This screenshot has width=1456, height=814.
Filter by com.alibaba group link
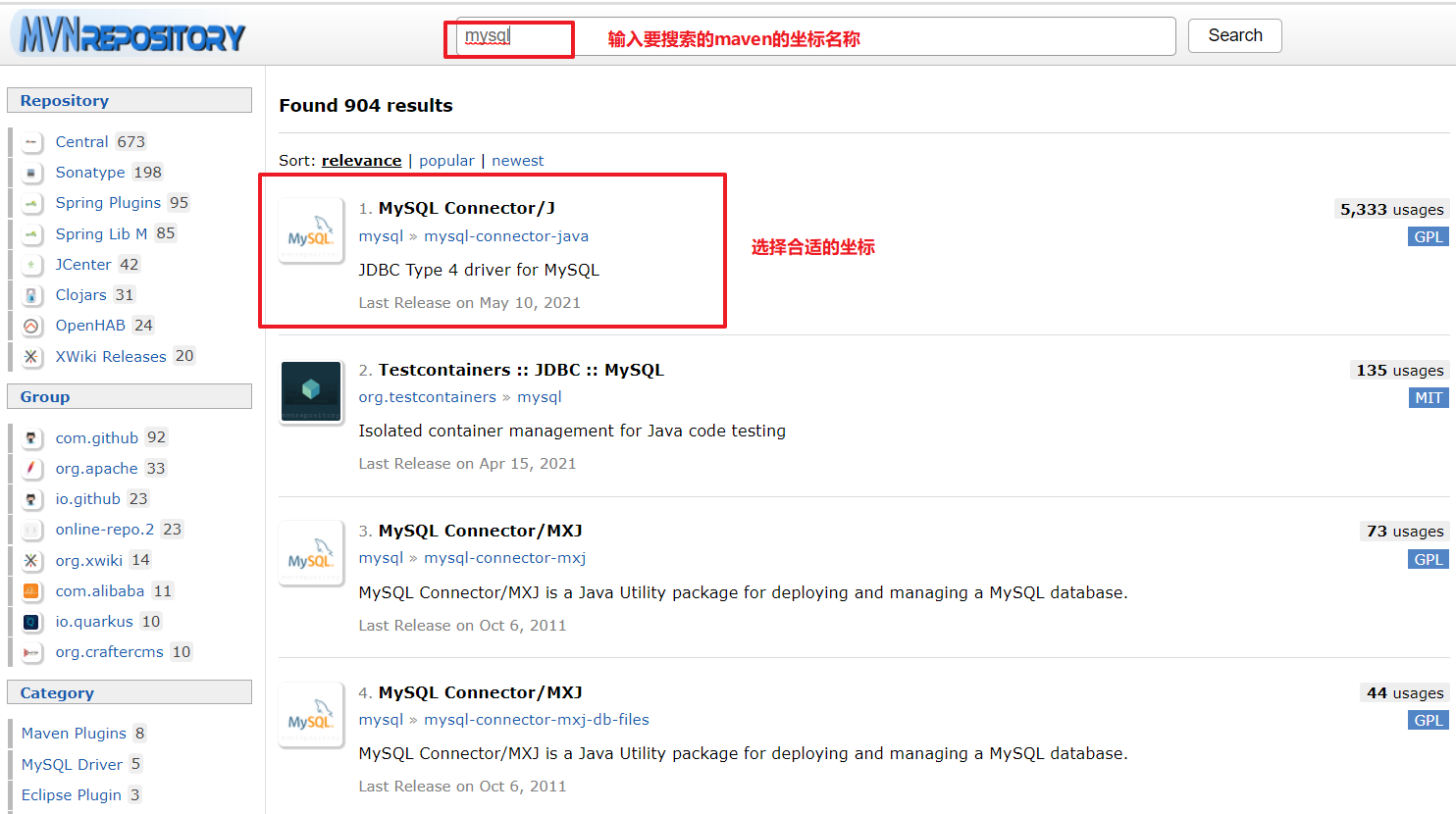(100, 591)
